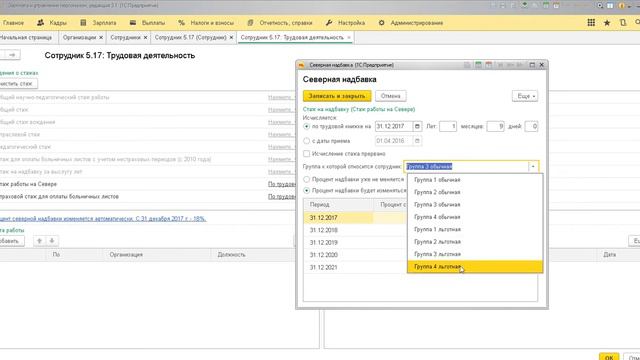Click the zoom icon in main title bar
640x360 pixels.
600,5
